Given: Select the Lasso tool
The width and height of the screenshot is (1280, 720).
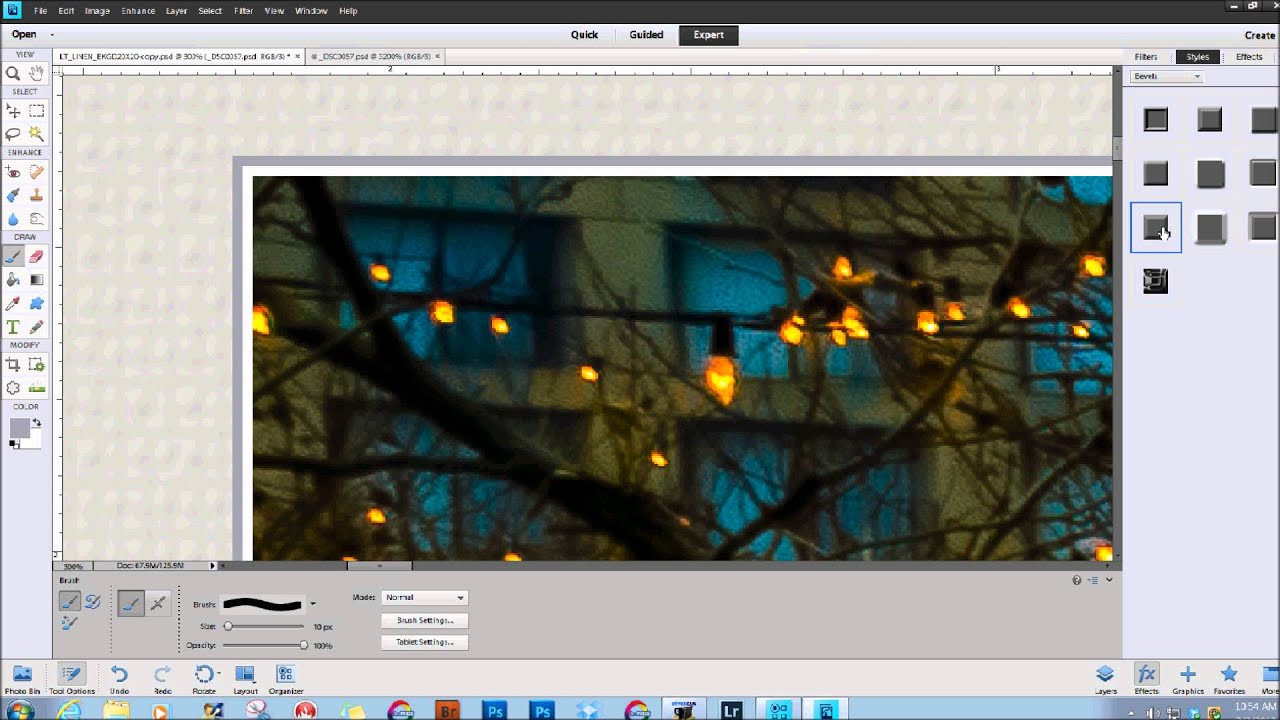Looking at the screenshot, I should [x=14, y=133].
